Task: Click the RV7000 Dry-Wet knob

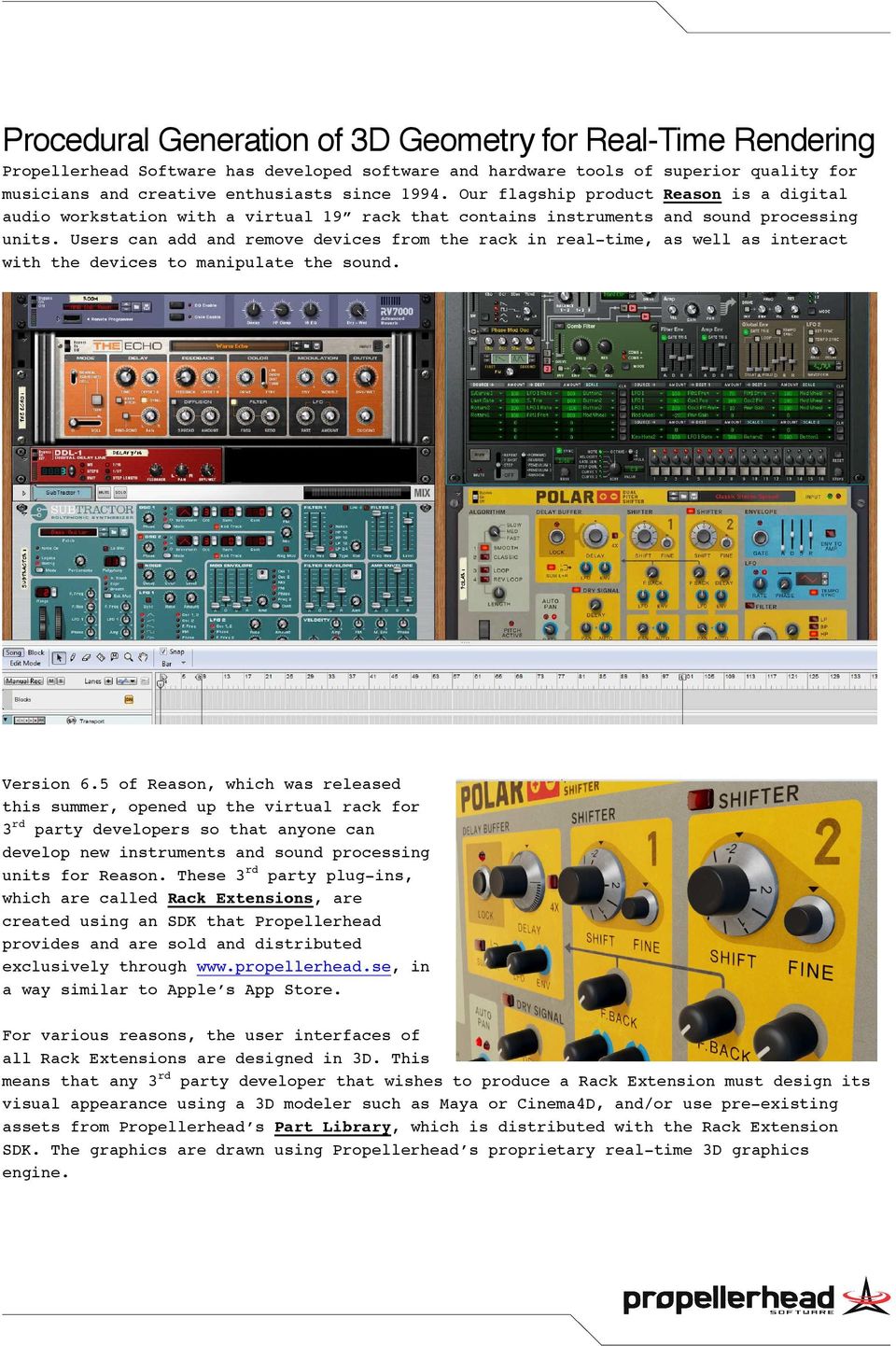Action: (357, 310)
